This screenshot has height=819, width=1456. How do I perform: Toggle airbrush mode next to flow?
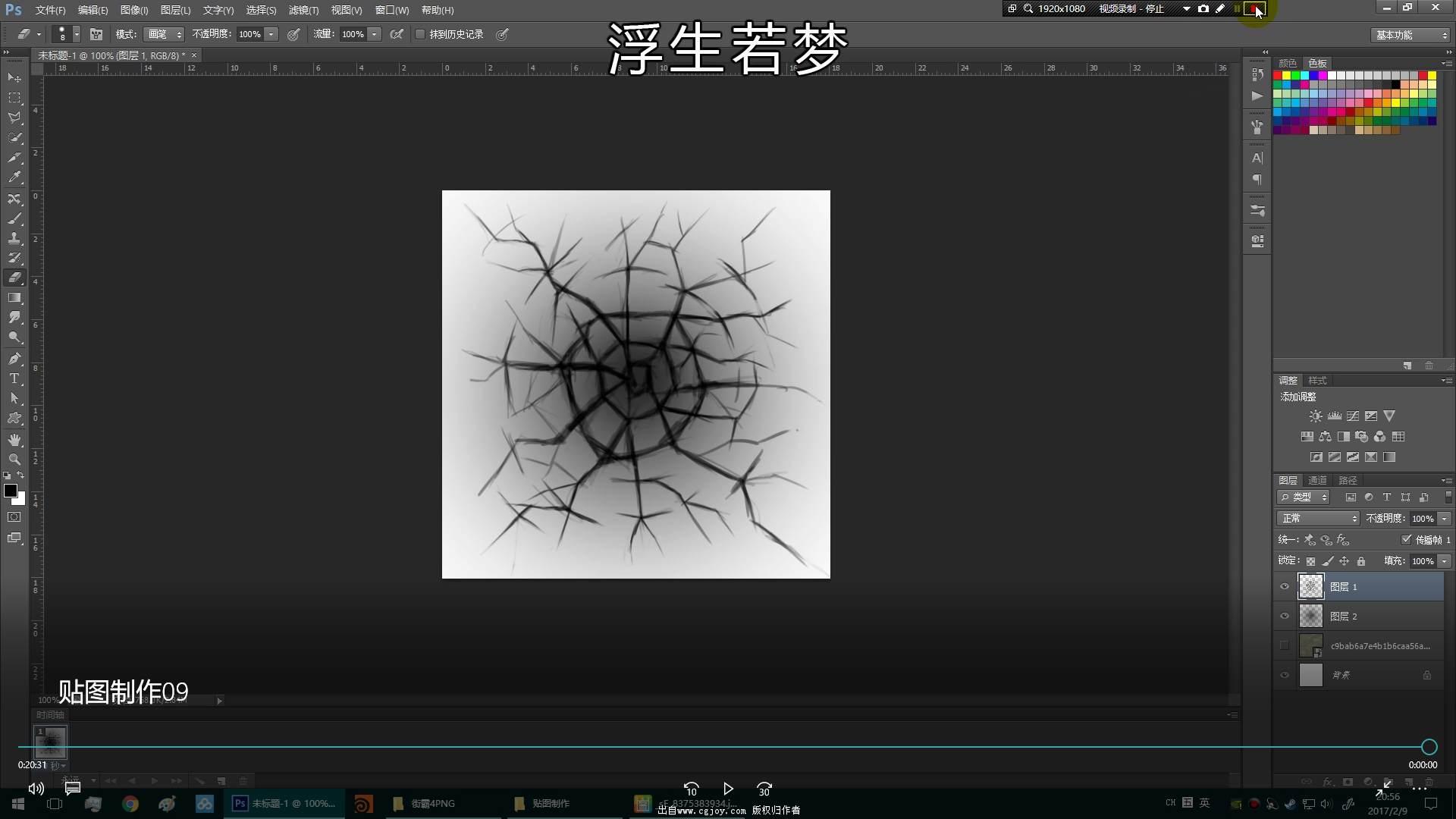(396, 34)
